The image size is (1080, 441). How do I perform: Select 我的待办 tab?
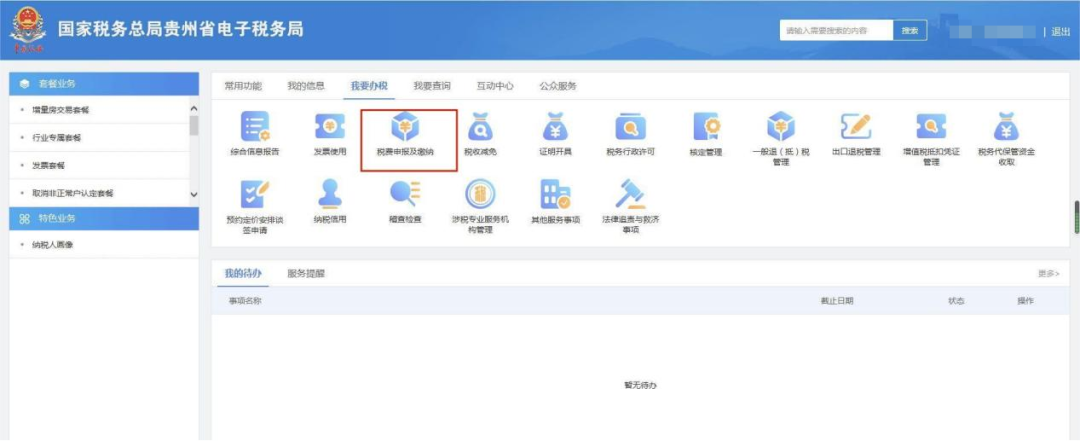pyautogui.click(x=243, y=273)
